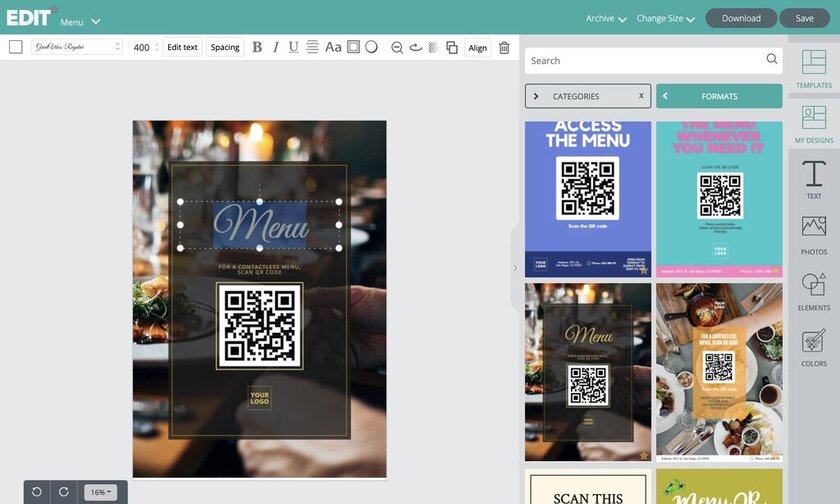Click the Spacing button
Viewport: 840px width, 504px height.
point(225,47)
